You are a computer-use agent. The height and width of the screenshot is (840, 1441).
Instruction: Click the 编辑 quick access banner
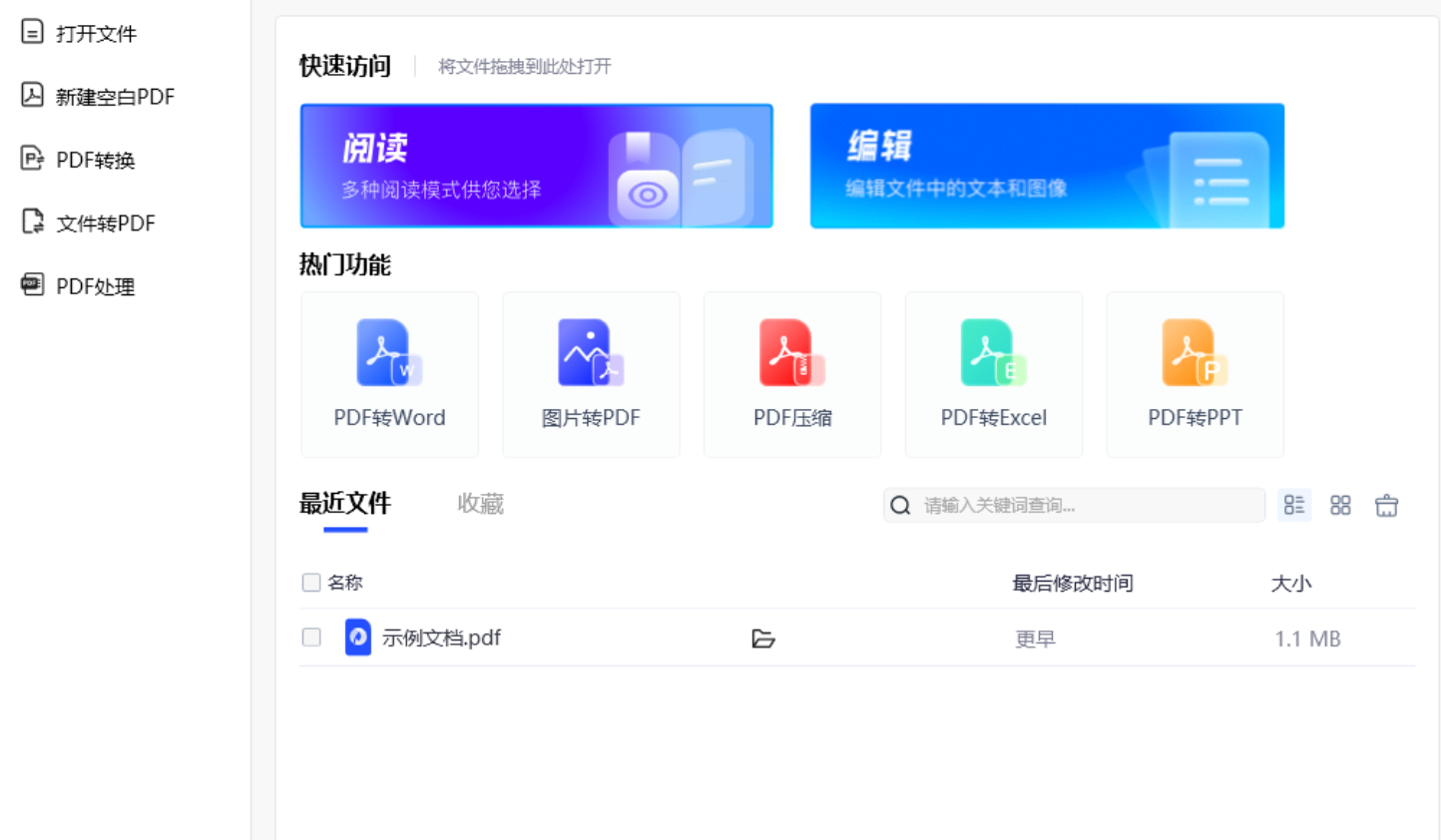point(1047,166)
